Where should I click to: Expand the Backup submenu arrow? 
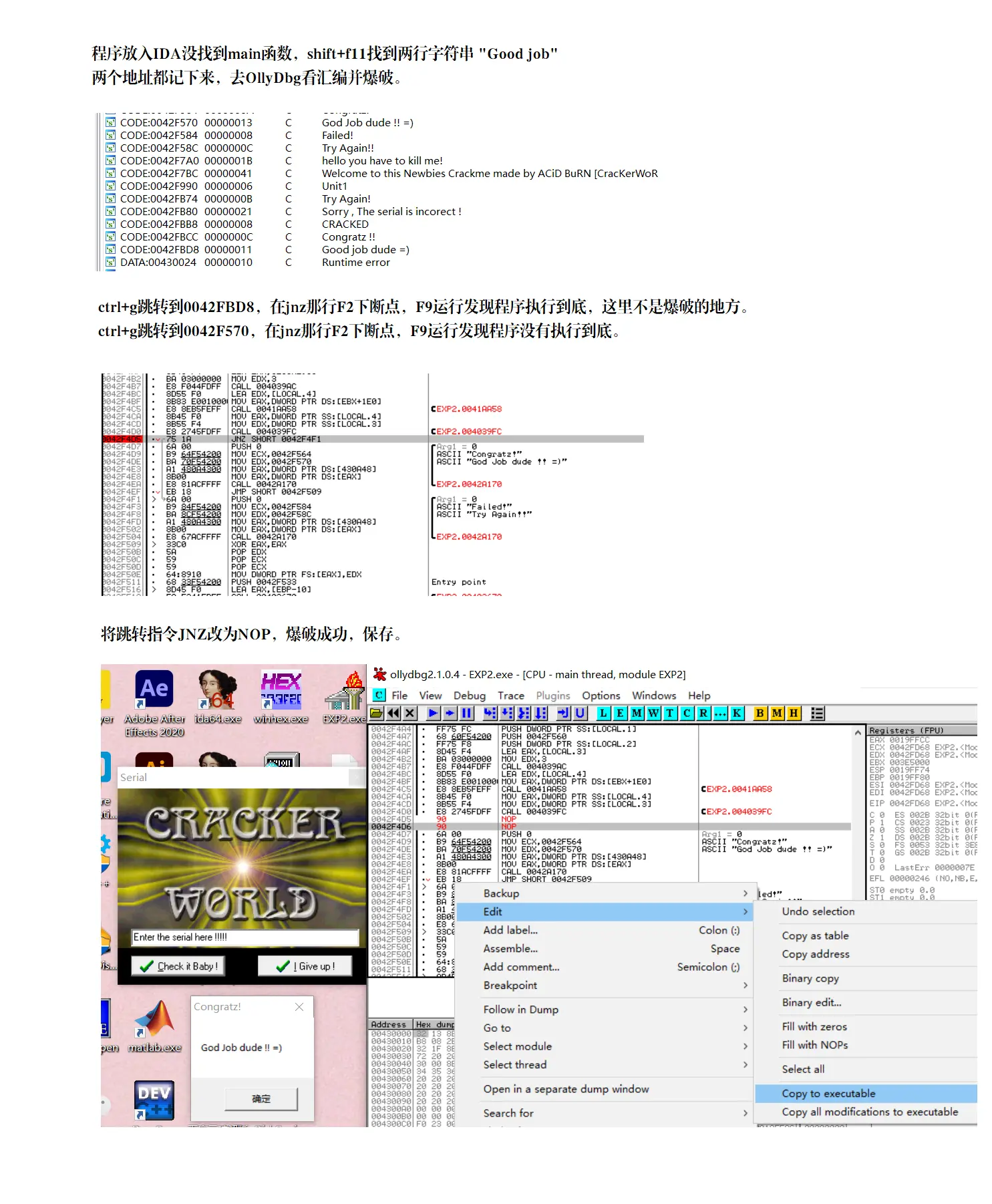(746, 893)
